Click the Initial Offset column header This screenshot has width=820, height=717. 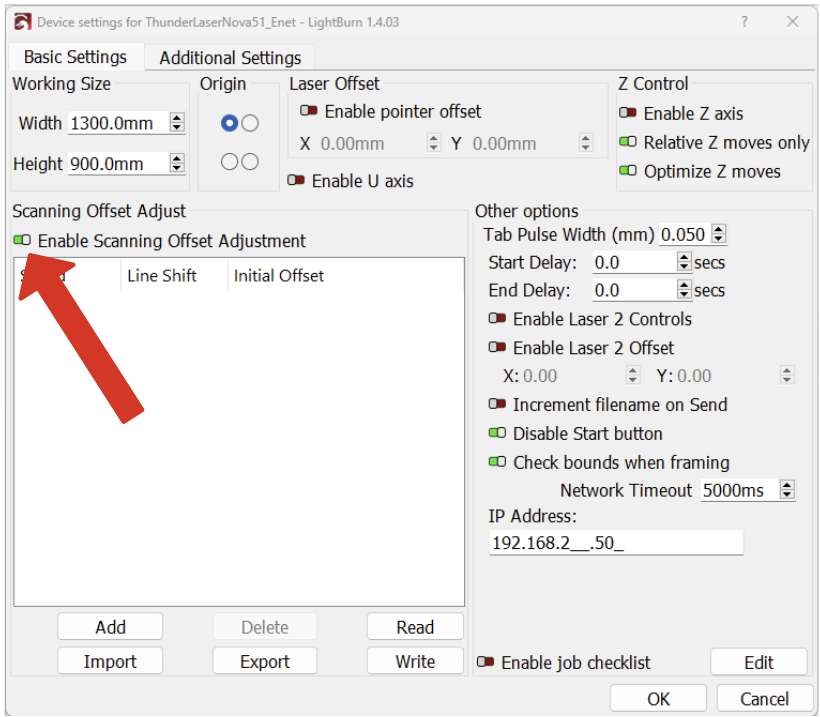279,276
